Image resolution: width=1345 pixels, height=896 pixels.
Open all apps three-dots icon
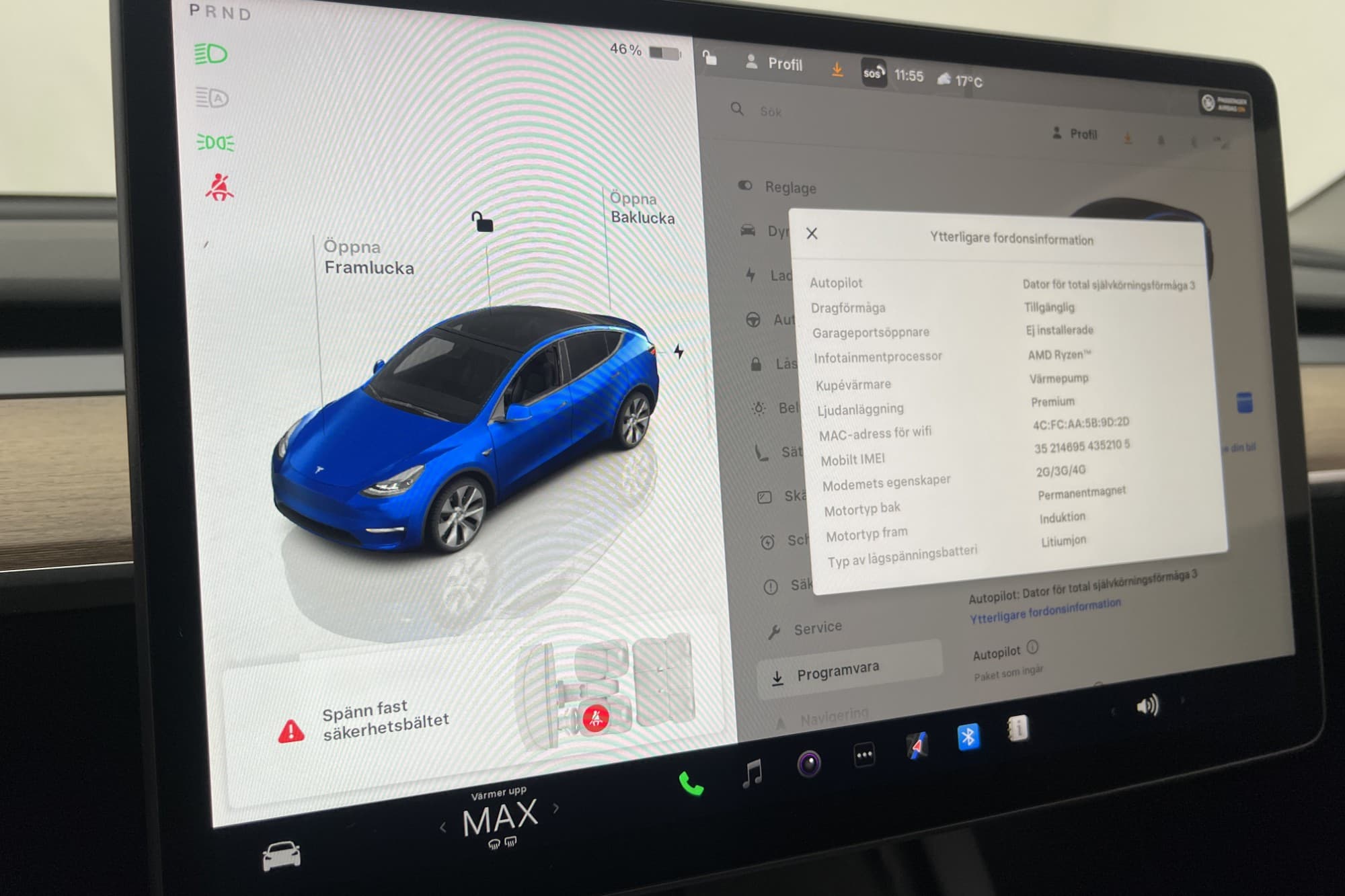(864, 755)
